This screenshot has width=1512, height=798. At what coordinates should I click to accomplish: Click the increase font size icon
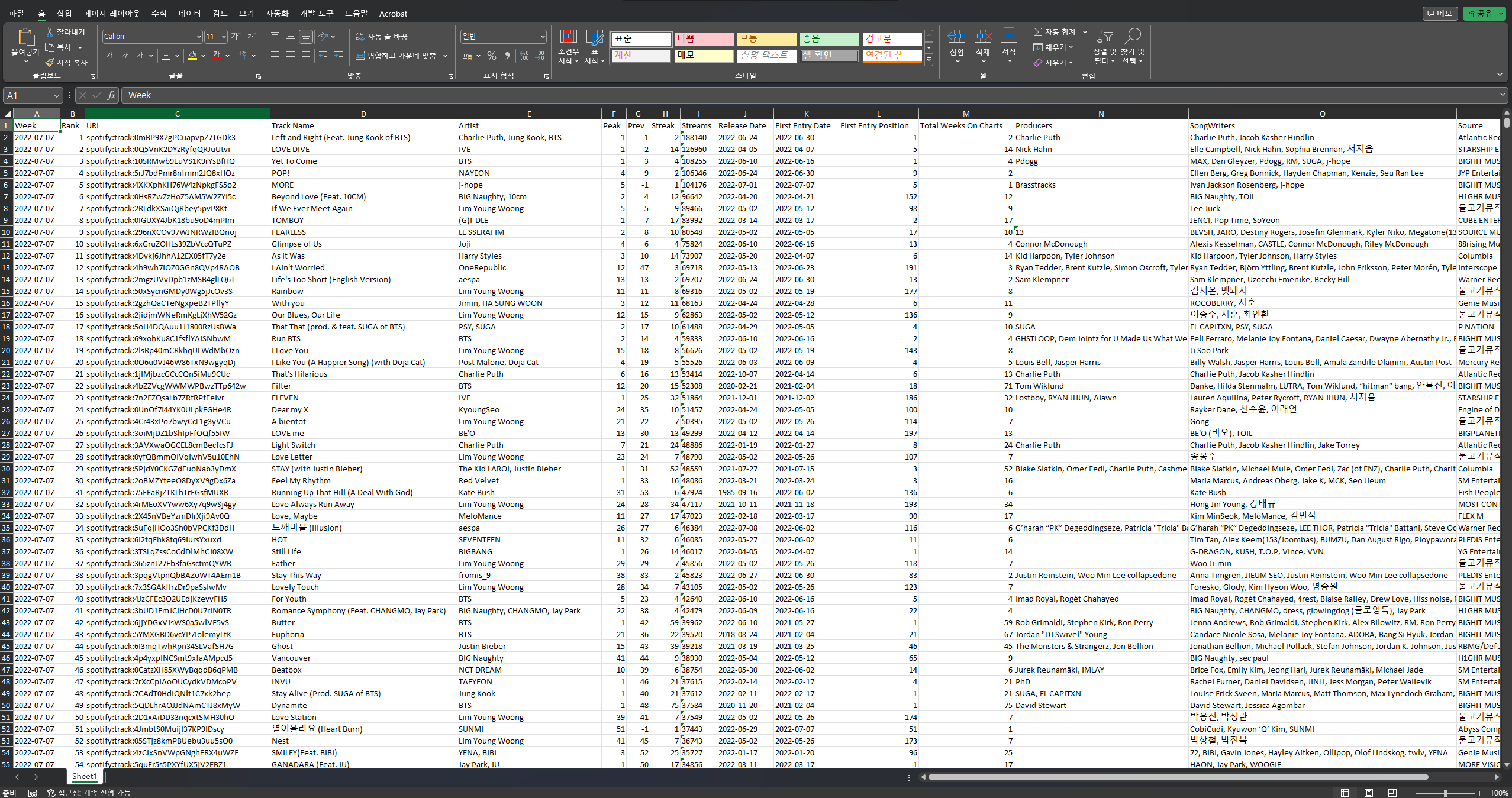coord(236,37)
